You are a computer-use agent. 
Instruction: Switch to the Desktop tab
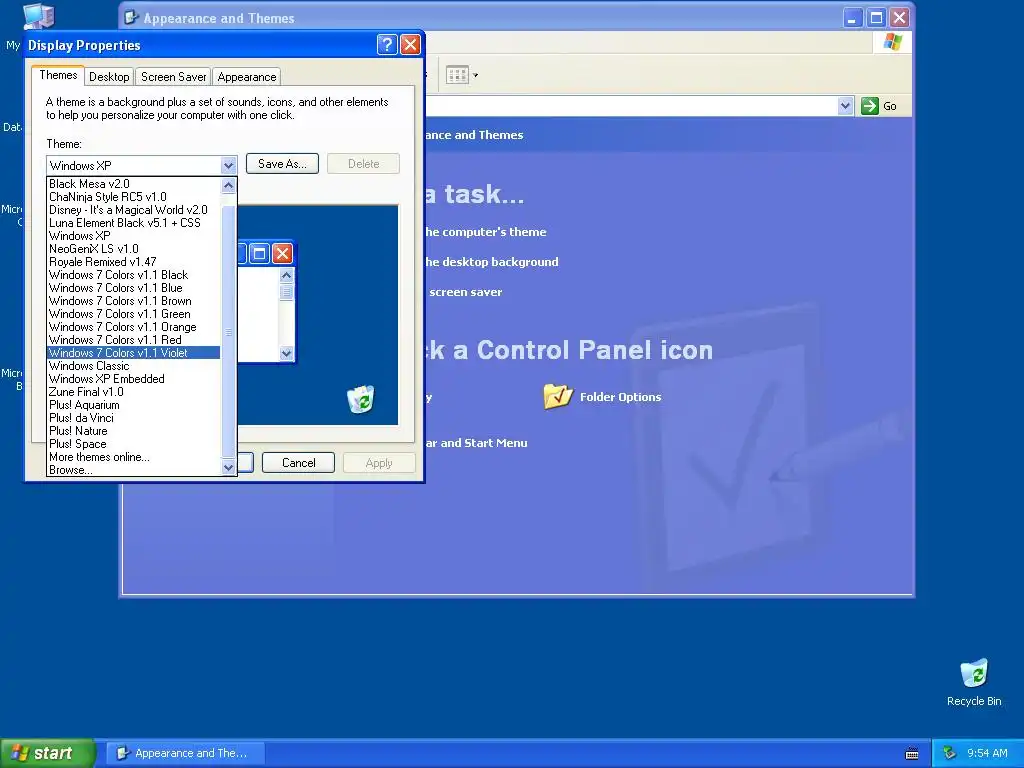[109, 76]
